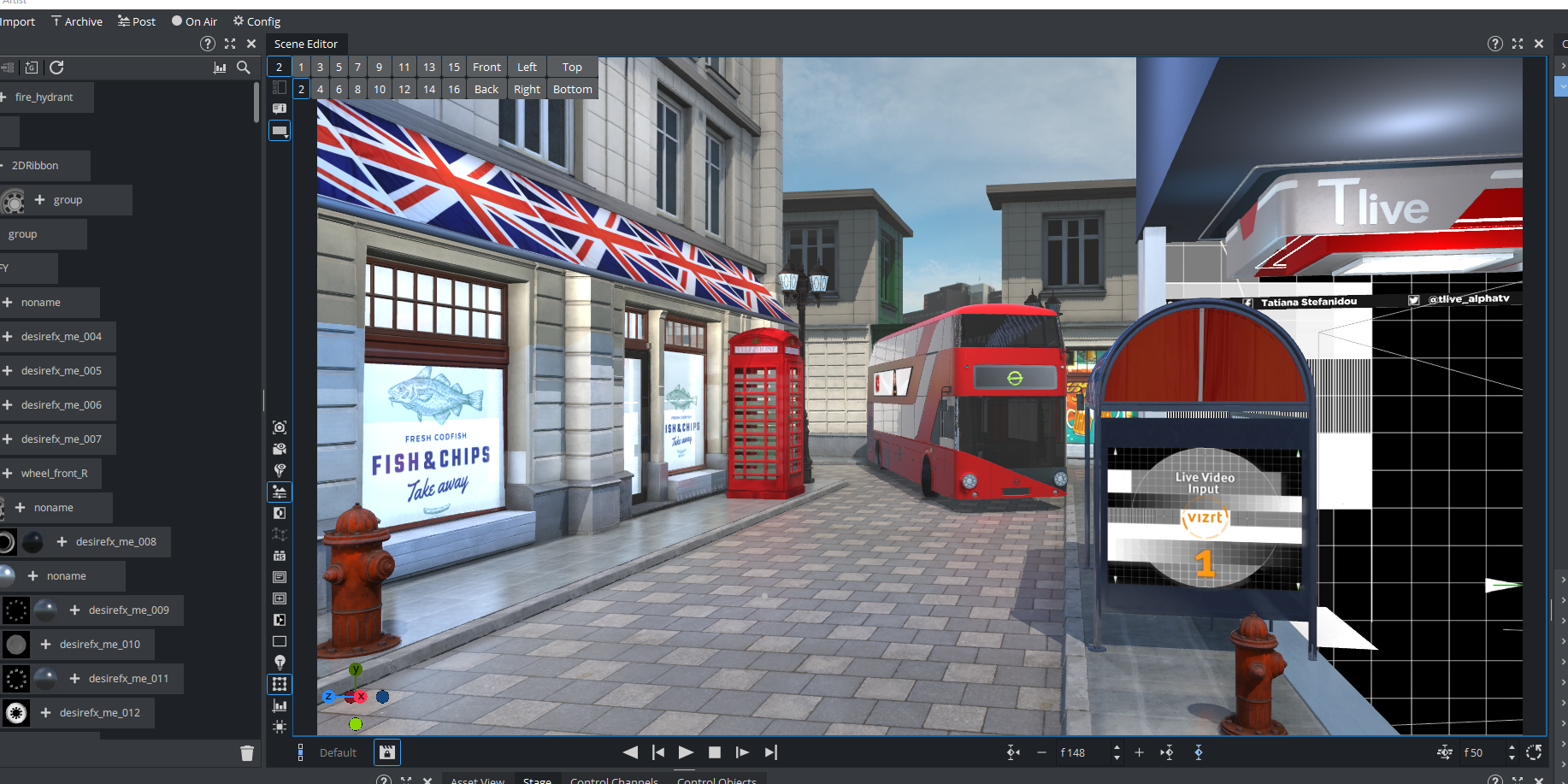Click the snapshot icon in the editor sidebar

[280, 427]
